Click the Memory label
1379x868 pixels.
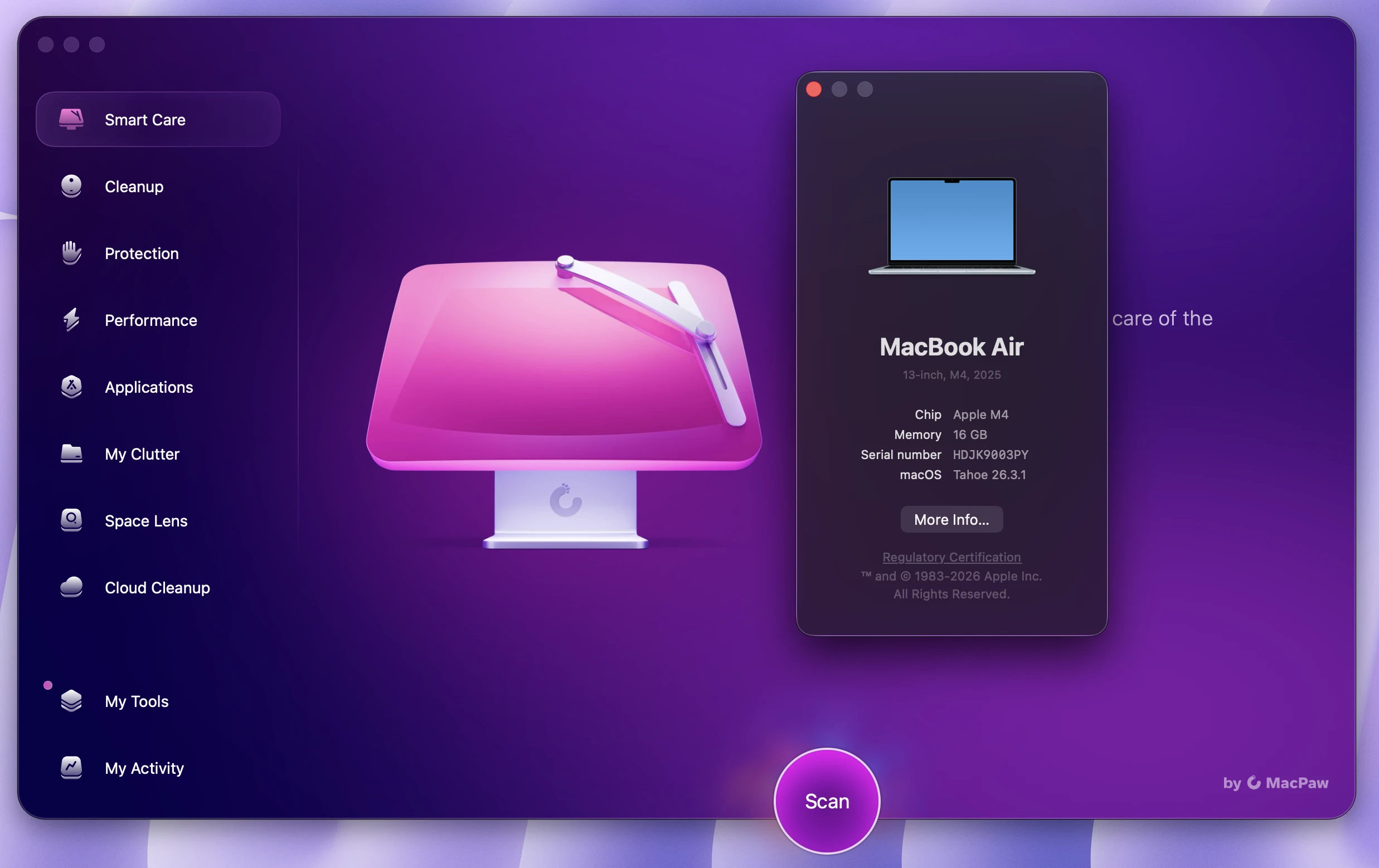pyautogui.click(x=917, y=435)
